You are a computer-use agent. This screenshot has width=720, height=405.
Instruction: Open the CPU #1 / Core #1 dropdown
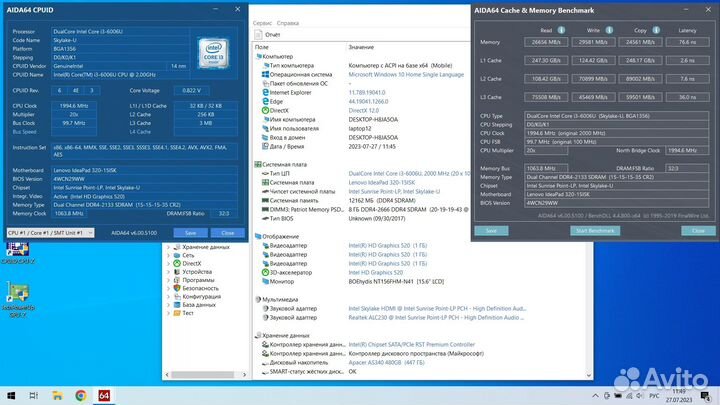(x=51, y=231)
